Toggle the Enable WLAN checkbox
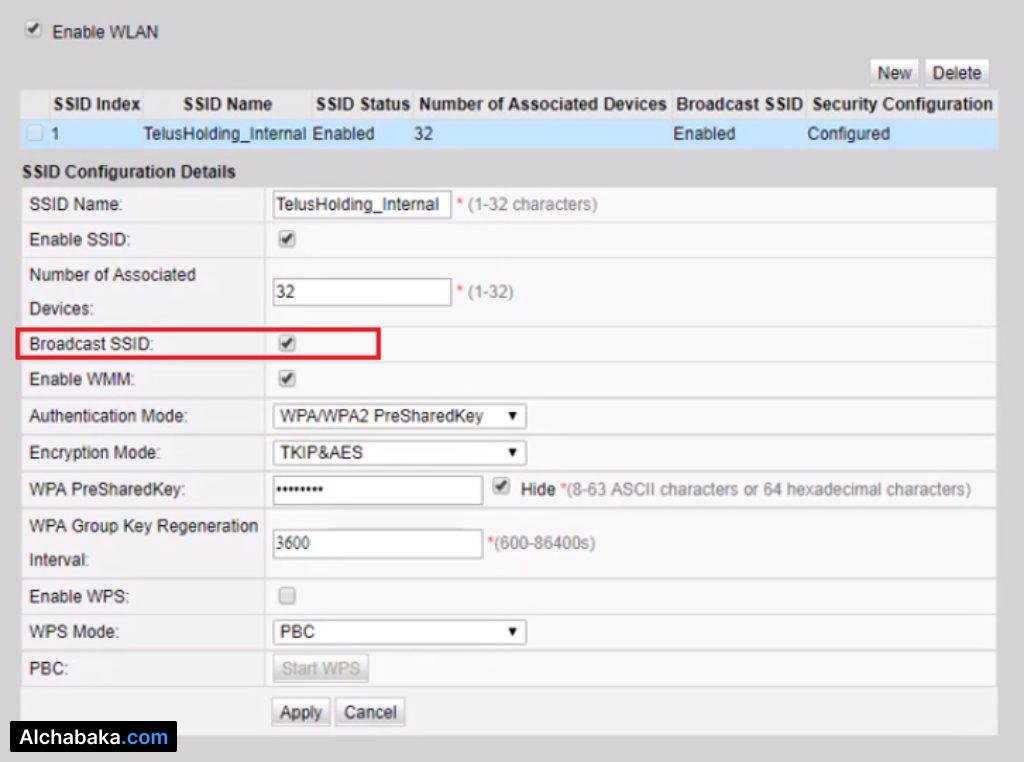Viewport: 1024px width, 762px height. pyautogui.click(x=34, y=31)
